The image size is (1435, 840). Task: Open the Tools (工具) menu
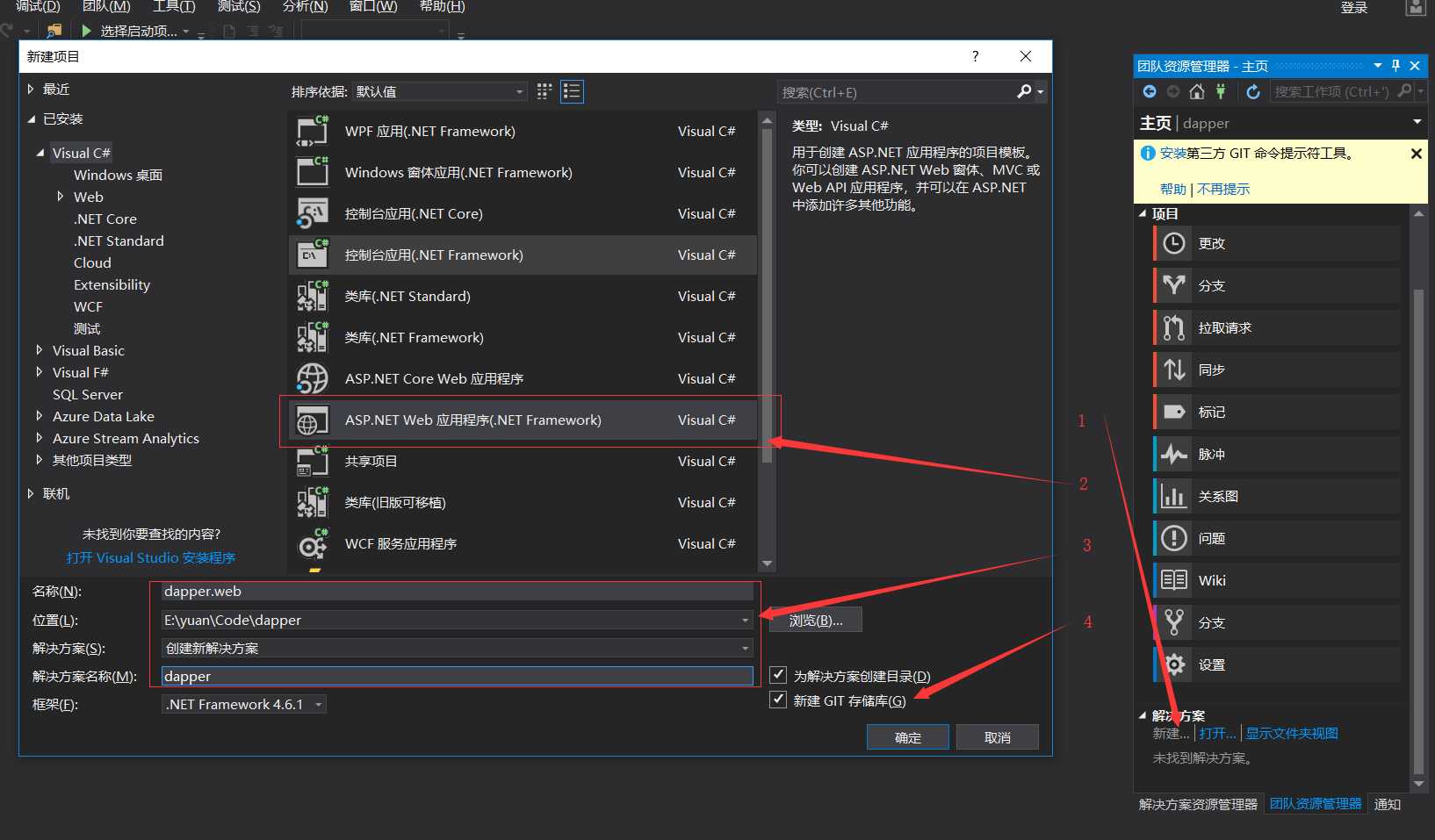click(x=174, y=6)
